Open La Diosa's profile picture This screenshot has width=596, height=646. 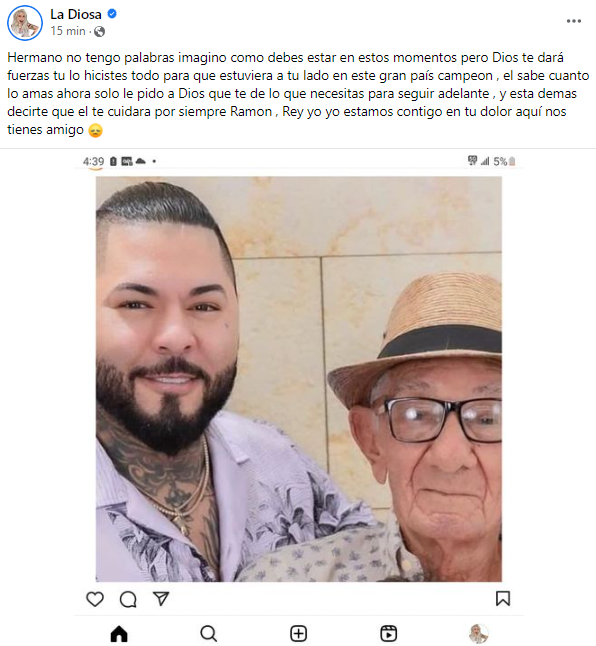25,23
